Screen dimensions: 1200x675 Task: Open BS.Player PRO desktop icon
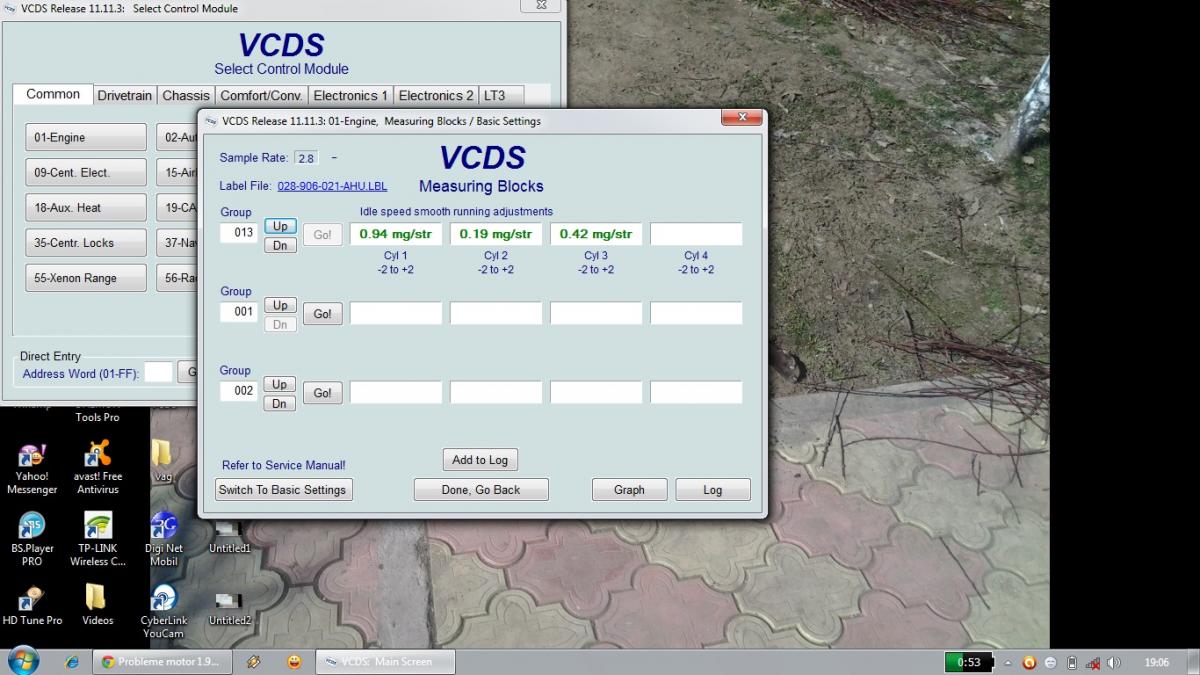[32, 527]
